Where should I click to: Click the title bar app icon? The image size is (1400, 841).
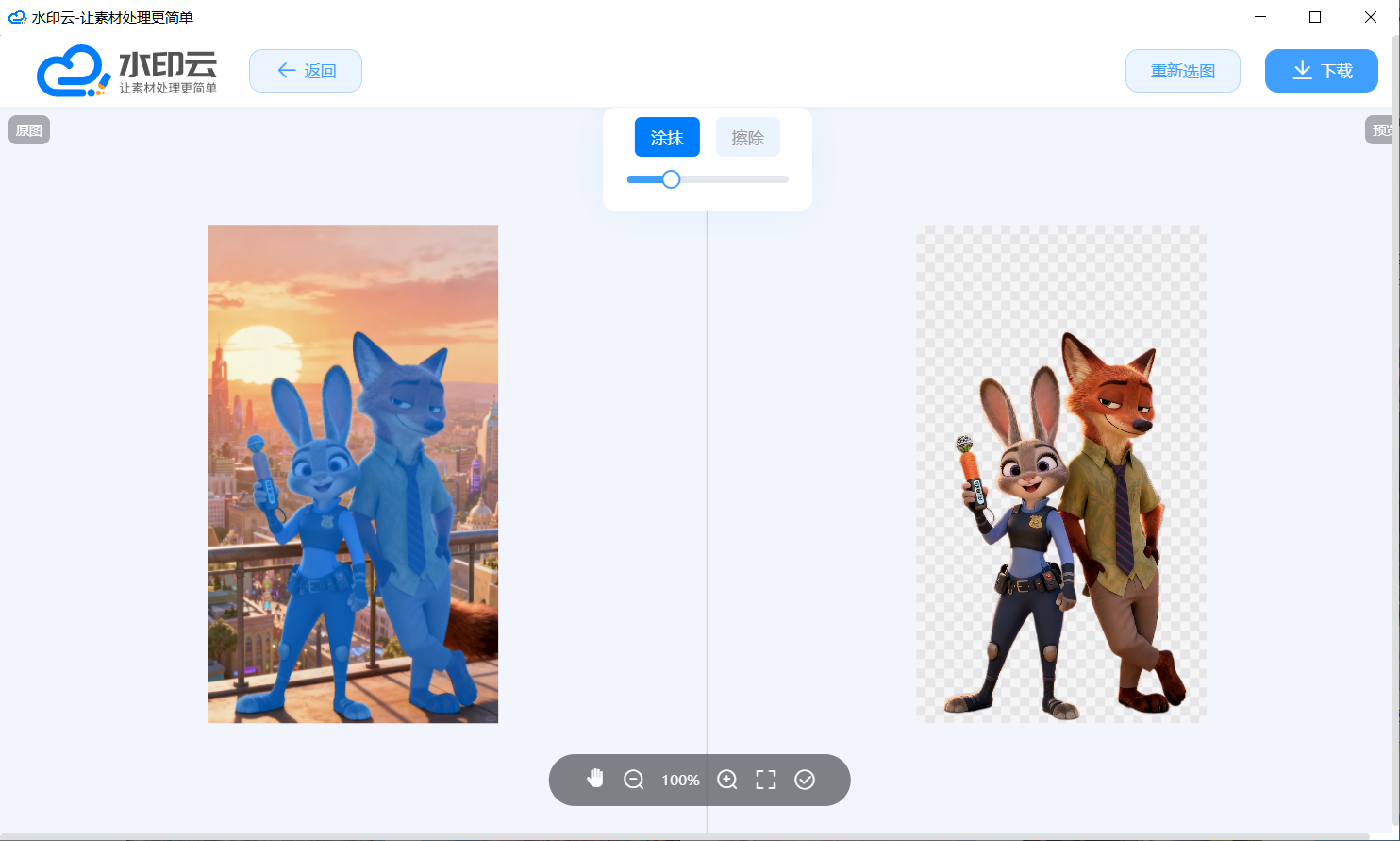tap(17, 17)
